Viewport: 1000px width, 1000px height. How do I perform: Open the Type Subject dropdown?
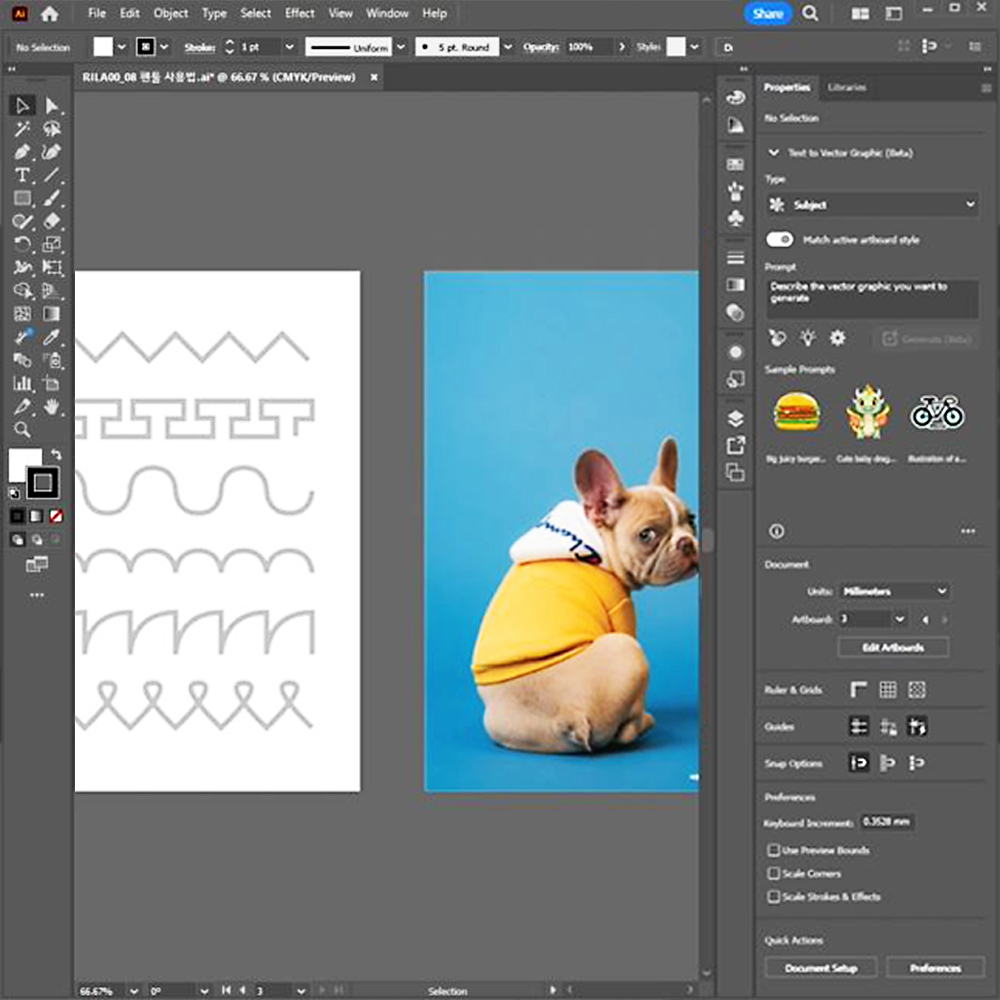[870, 205]
